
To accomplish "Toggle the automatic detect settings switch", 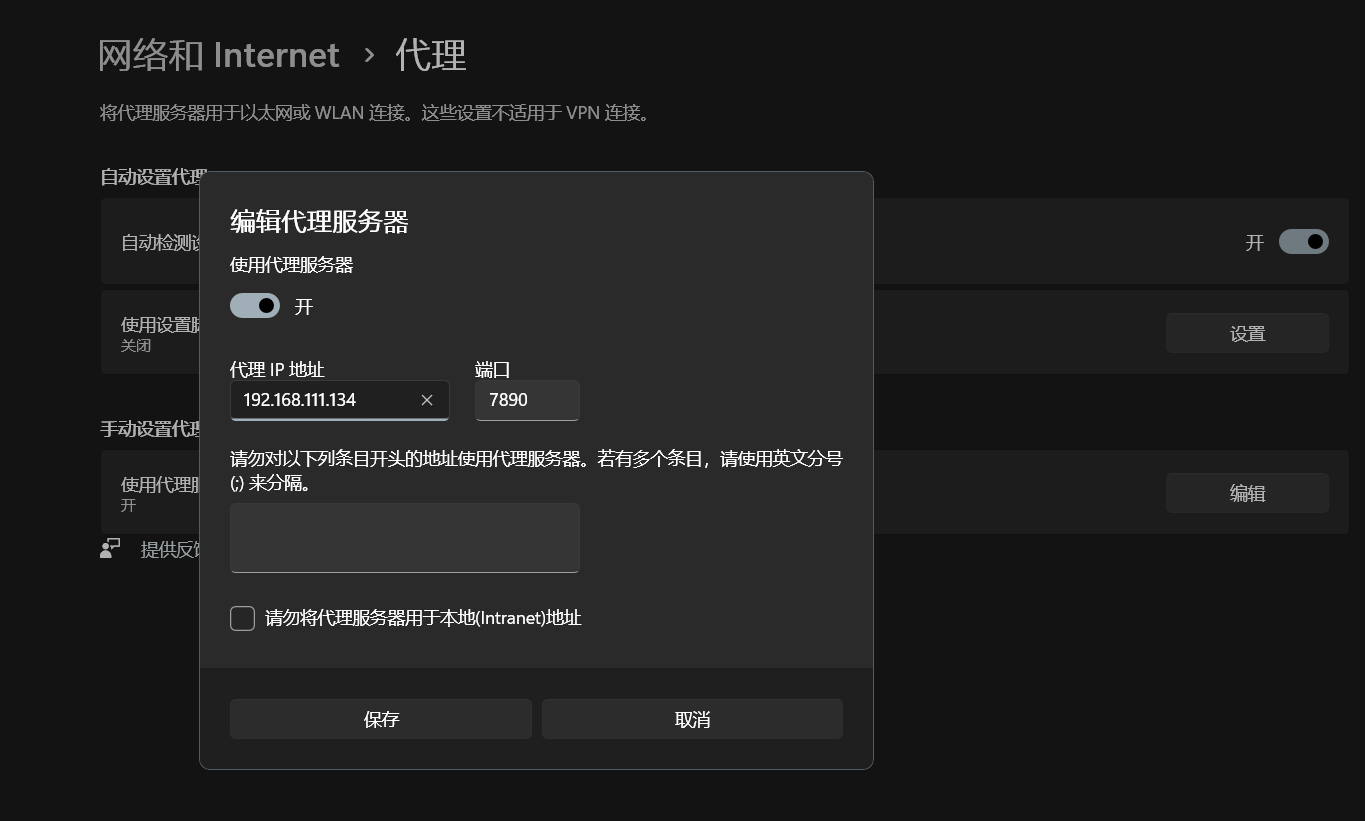I will [1304, 242].
